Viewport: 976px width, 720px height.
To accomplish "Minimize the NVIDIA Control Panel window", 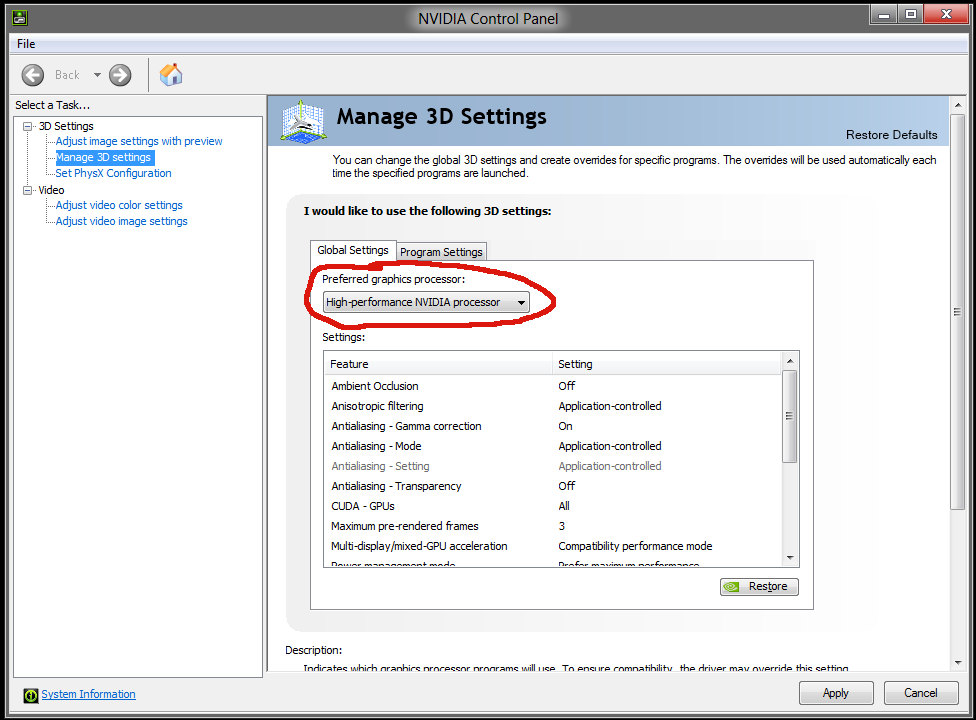I will [x=884, y=14].
